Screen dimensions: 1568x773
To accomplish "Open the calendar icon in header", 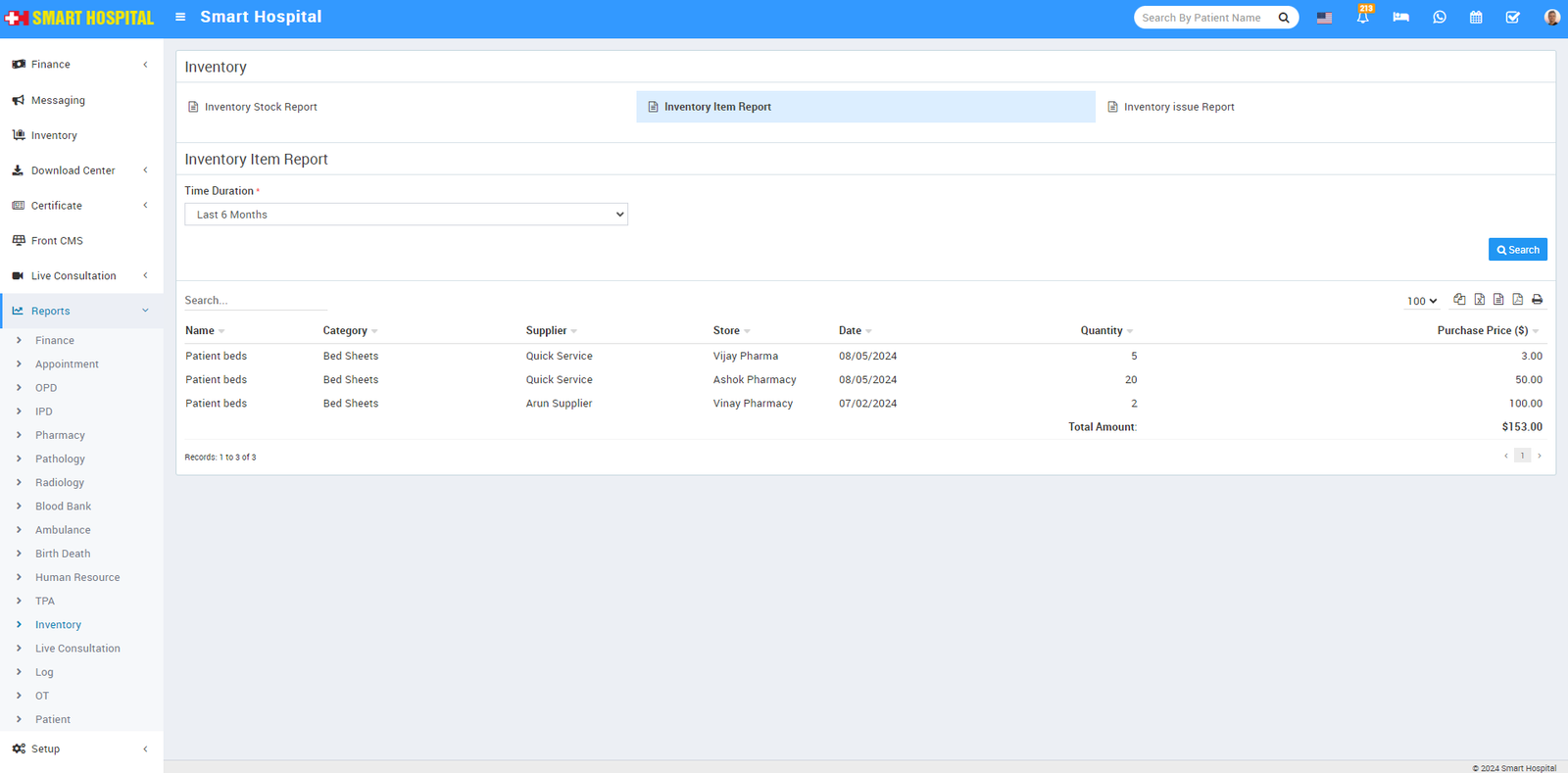I will click(1476, 18).
